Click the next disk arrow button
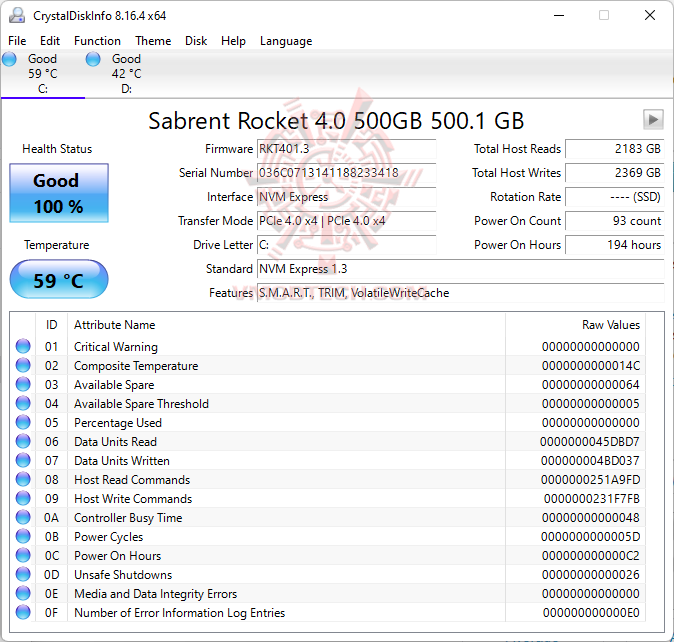674x642 pixels. click(653, 120)
